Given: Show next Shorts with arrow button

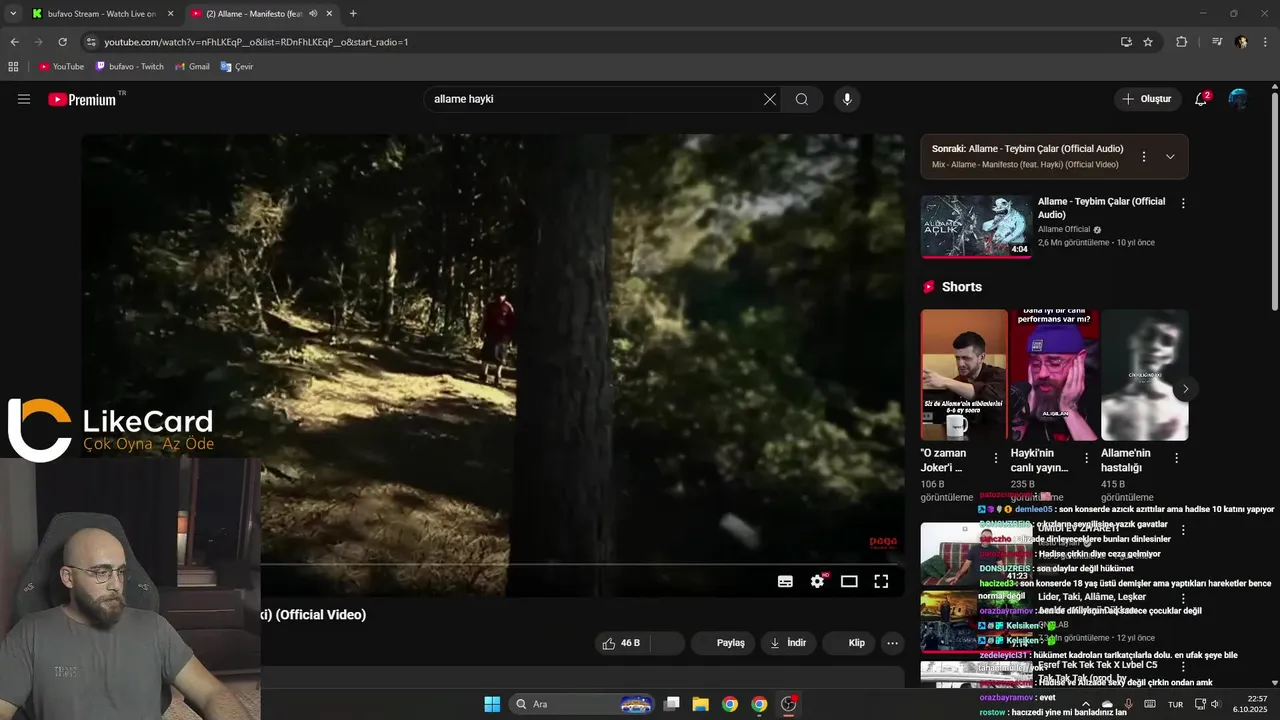Looking at the screenshot, I should pos(1185,389).
